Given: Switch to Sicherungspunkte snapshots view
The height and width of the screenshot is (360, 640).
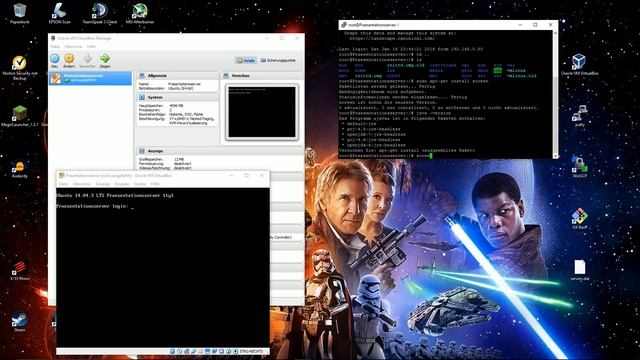Looking at the screenshot, I should (278, 60).
